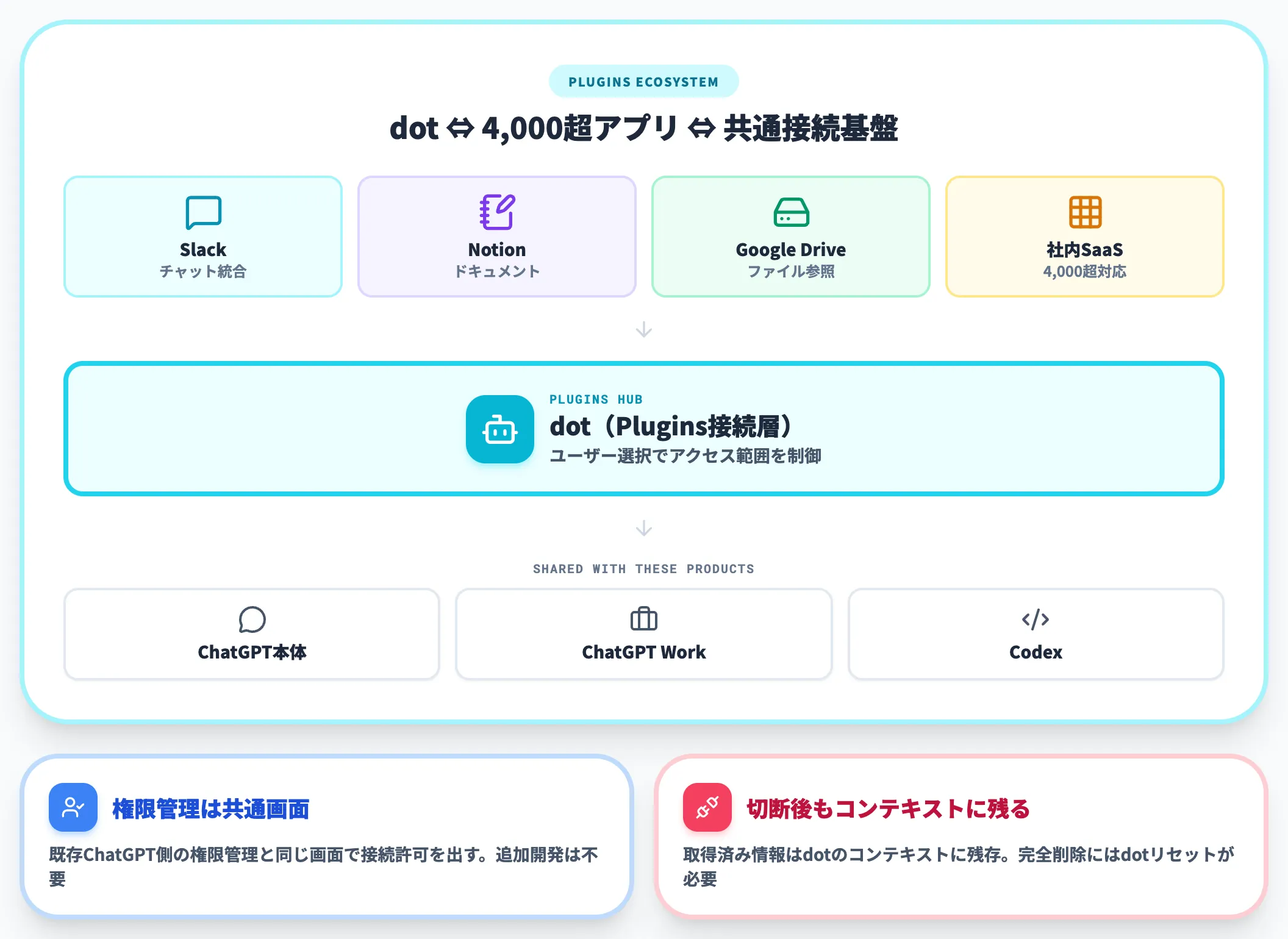This screenshot has width=1288, height=939.
Task: Click the text チャット統合 under Slack
Action: [x=203, y=271]
